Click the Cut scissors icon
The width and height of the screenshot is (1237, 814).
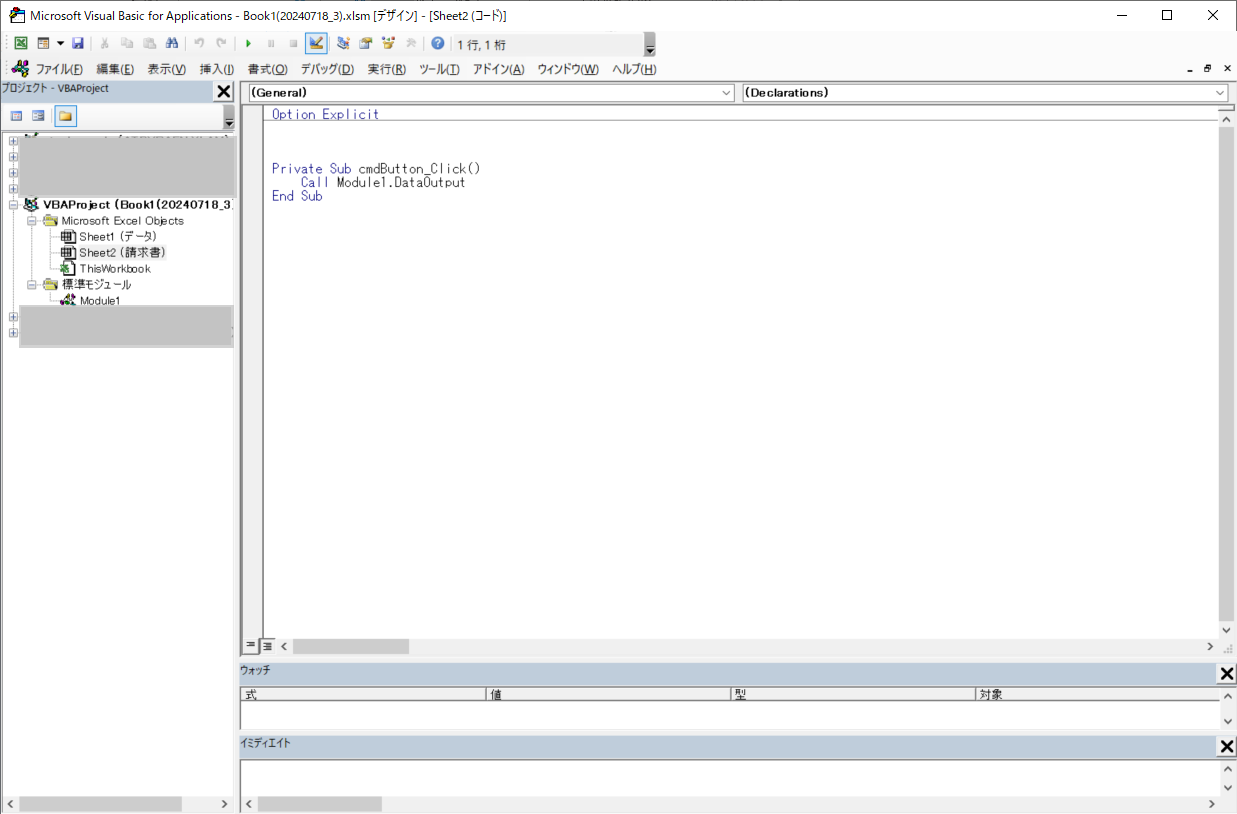tap(104, 44)
